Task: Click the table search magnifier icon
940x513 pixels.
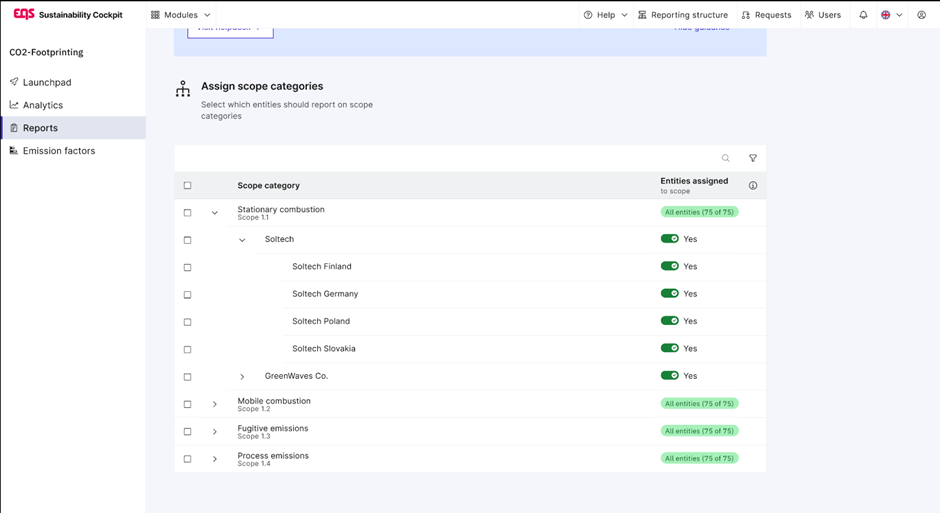Action: [x=726, y=158]
